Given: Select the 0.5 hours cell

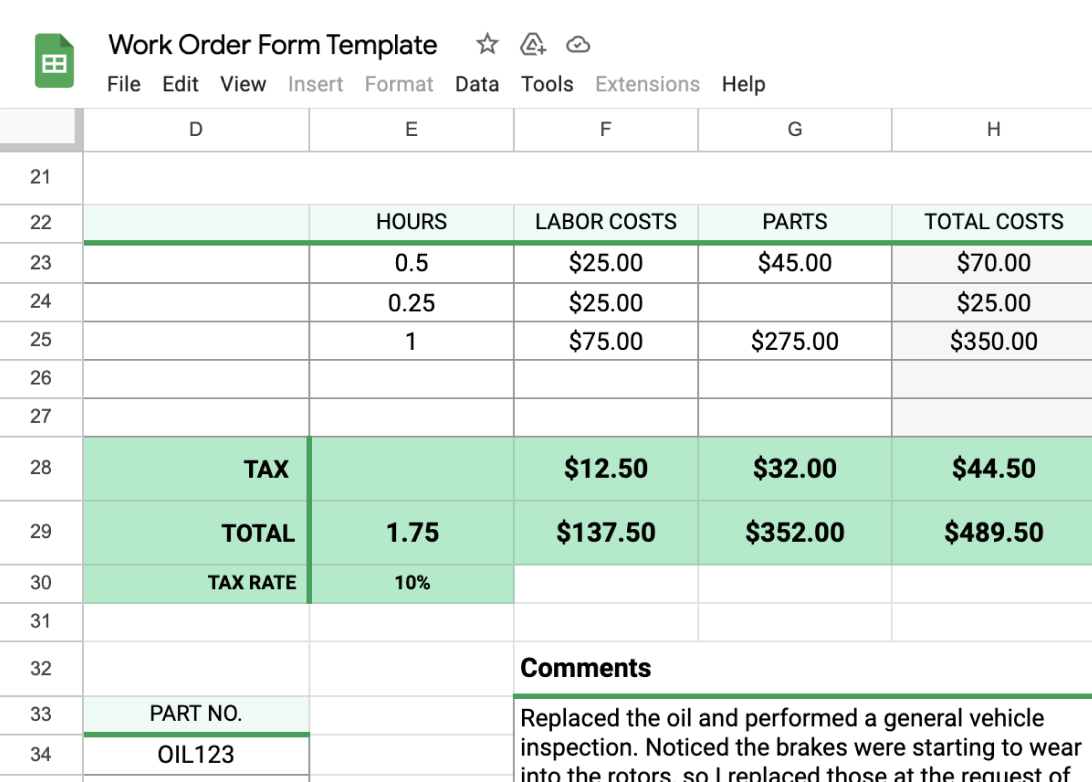Looking at the screenshot, I should coord(412,263).
